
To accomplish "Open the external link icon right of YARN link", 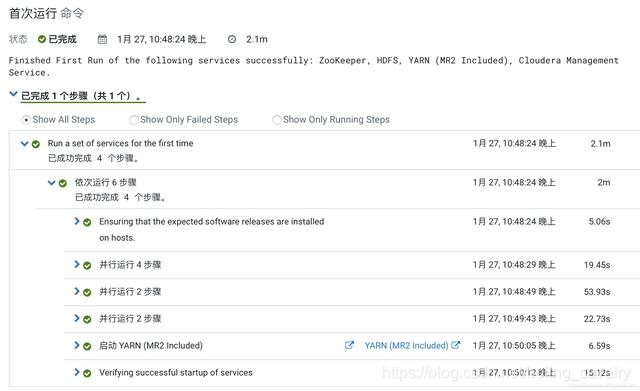I will pos(456,345).
